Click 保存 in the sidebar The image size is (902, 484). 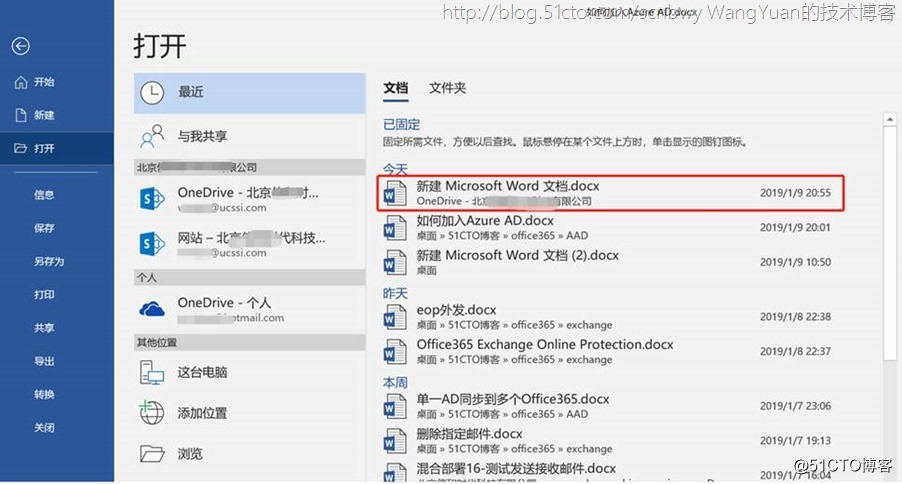(x=44, y=228)
